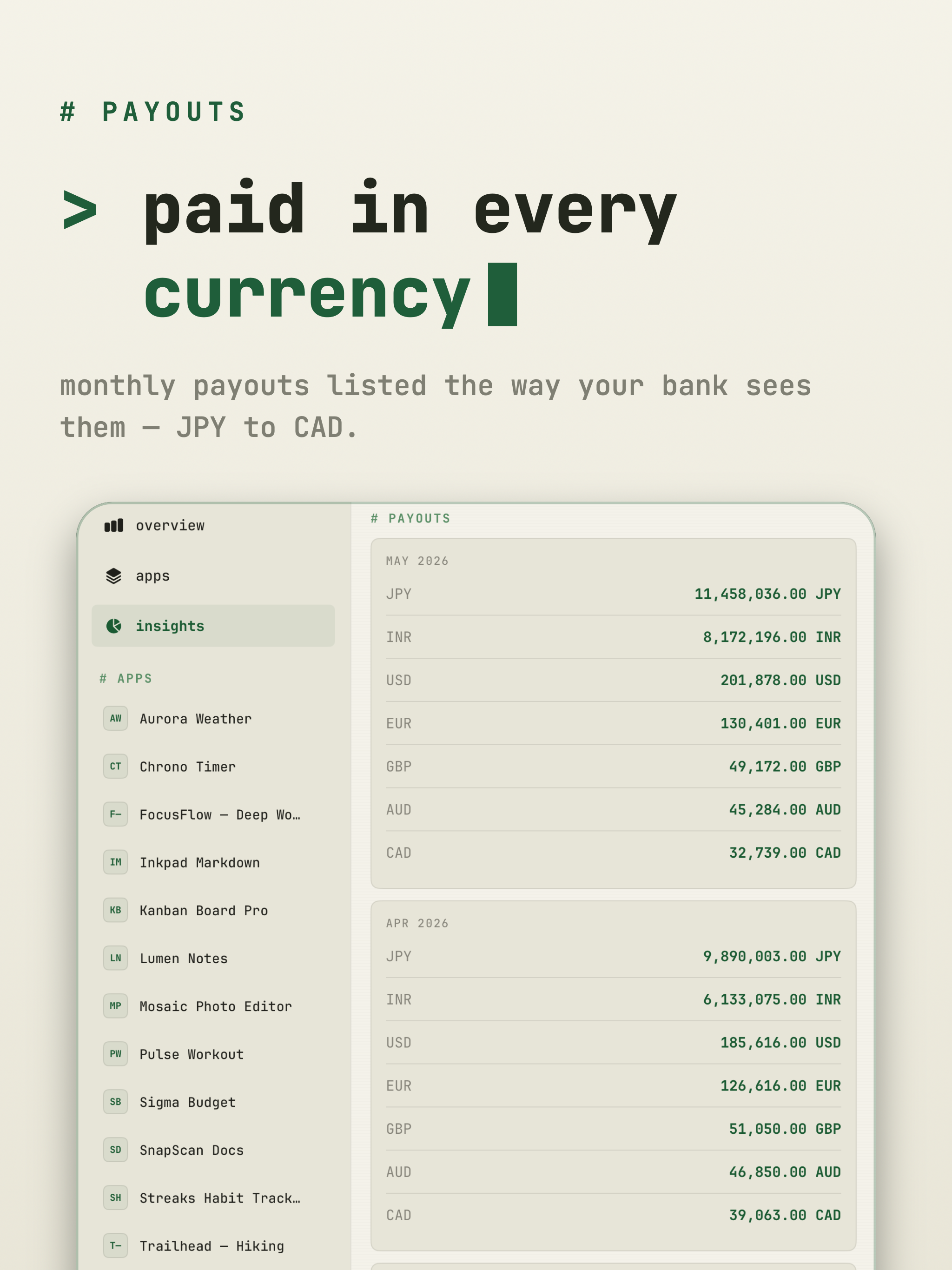Click the GBP label in Apr 2026
Viewport: 952px width, 1270px height.
[x=398, y=1129]
